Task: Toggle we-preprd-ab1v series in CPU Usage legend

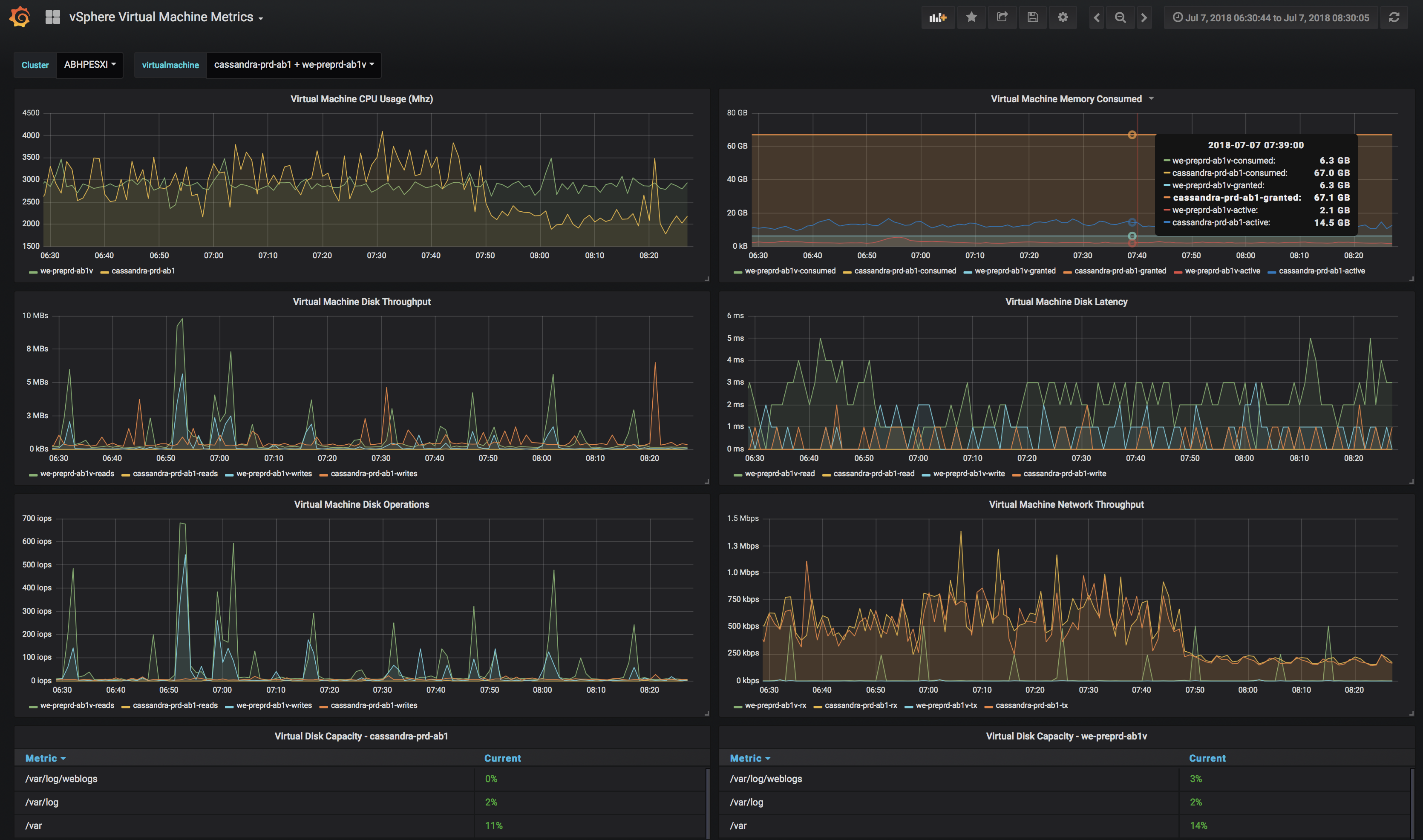Action: [x=66, y=271]
